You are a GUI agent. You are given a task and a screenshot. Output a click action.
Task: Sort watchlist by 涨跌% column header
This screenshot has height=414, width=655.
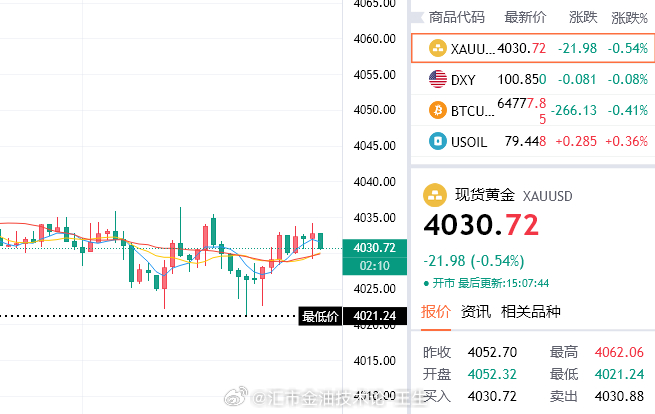click(x=630, y=18)
